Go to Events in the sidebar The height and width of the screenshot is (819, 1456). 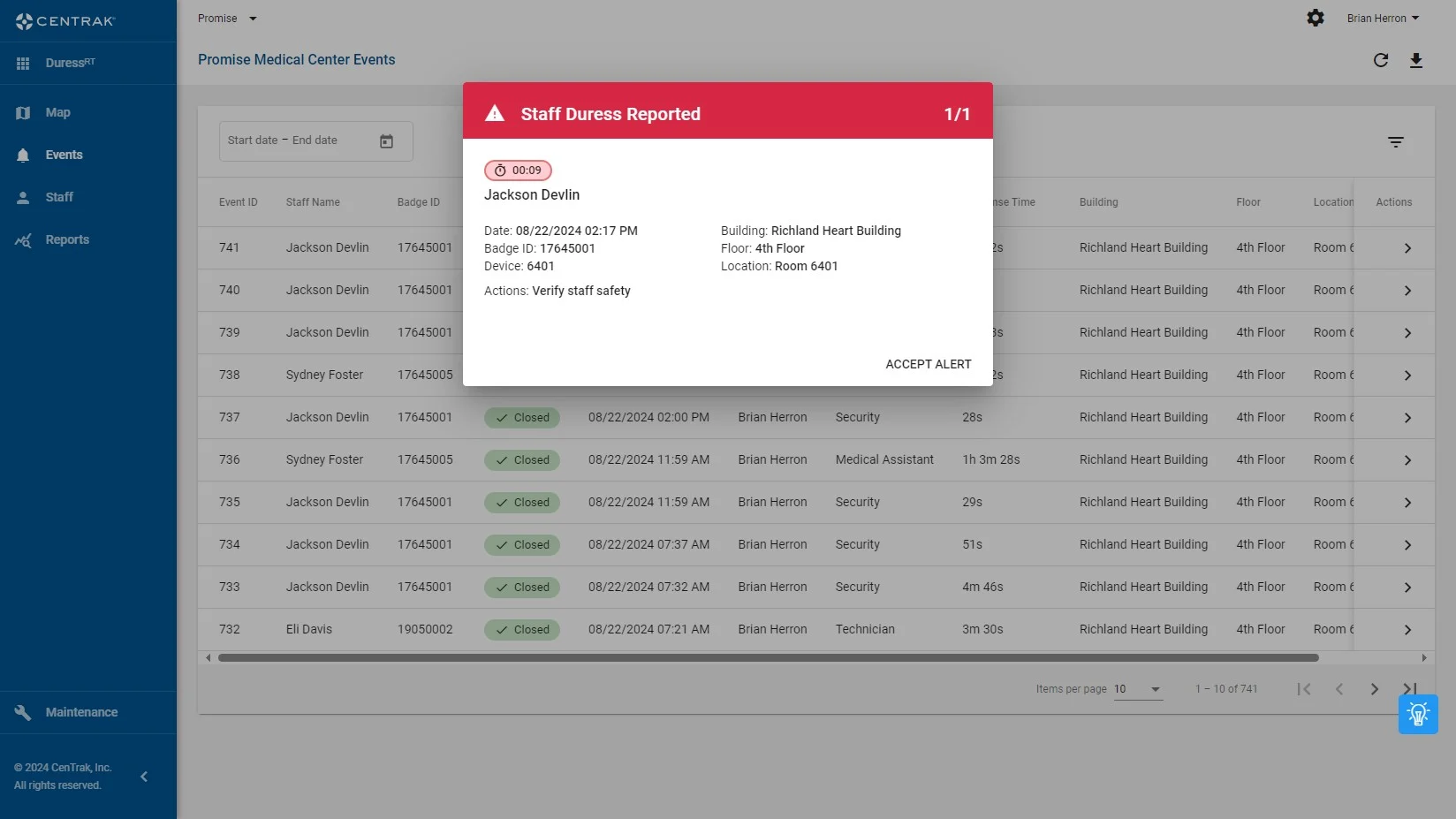click(64, 155)
